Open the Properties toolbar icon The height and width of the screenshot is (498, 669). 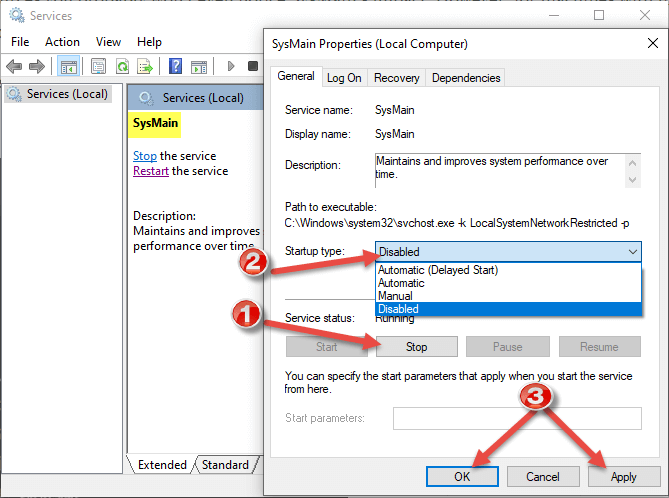pyautogui.click(x=99, y=67)
